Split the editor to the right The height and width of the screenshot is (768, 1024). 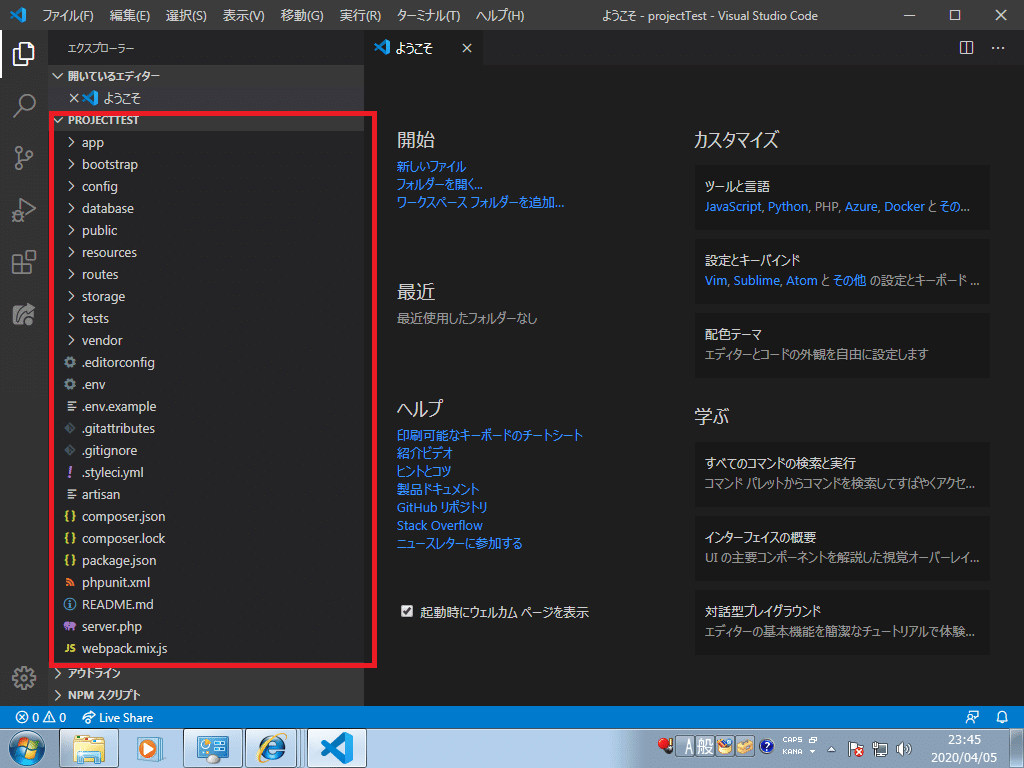(967, 48)
